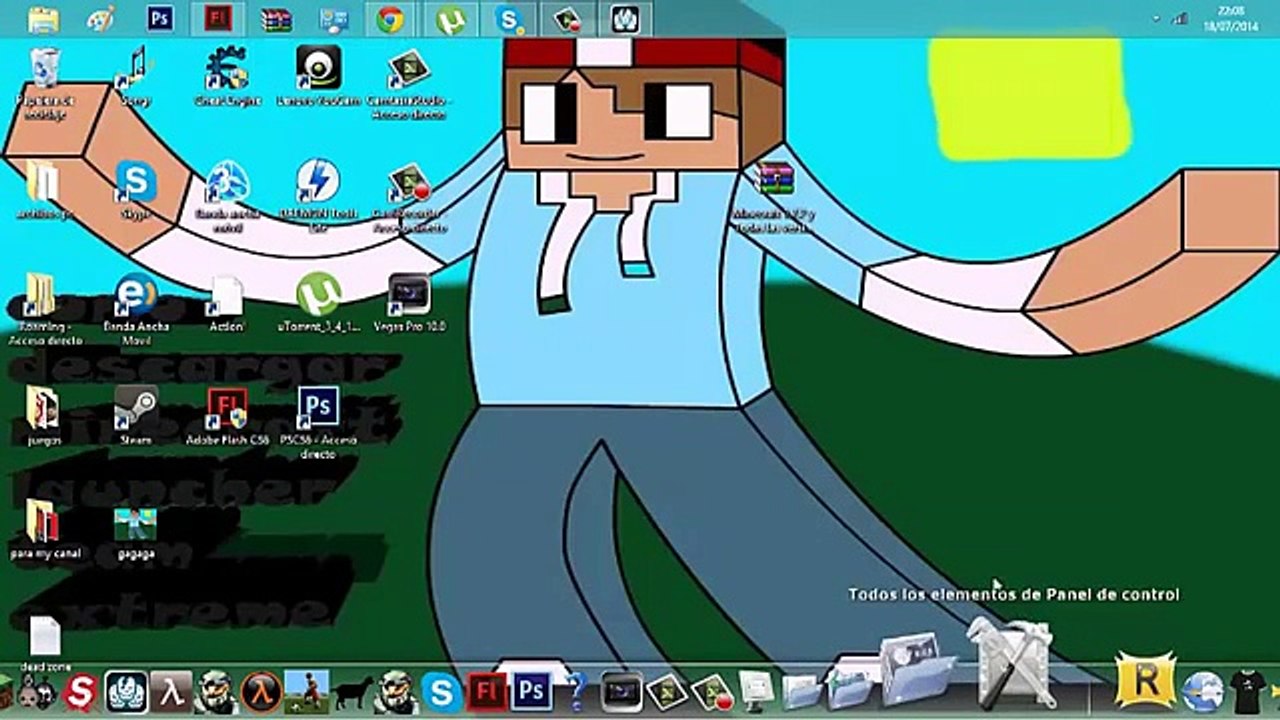Select the music note shortcut on desktop
The width and height of the screenshot is (1280, 720).
(x=135, y=77)
